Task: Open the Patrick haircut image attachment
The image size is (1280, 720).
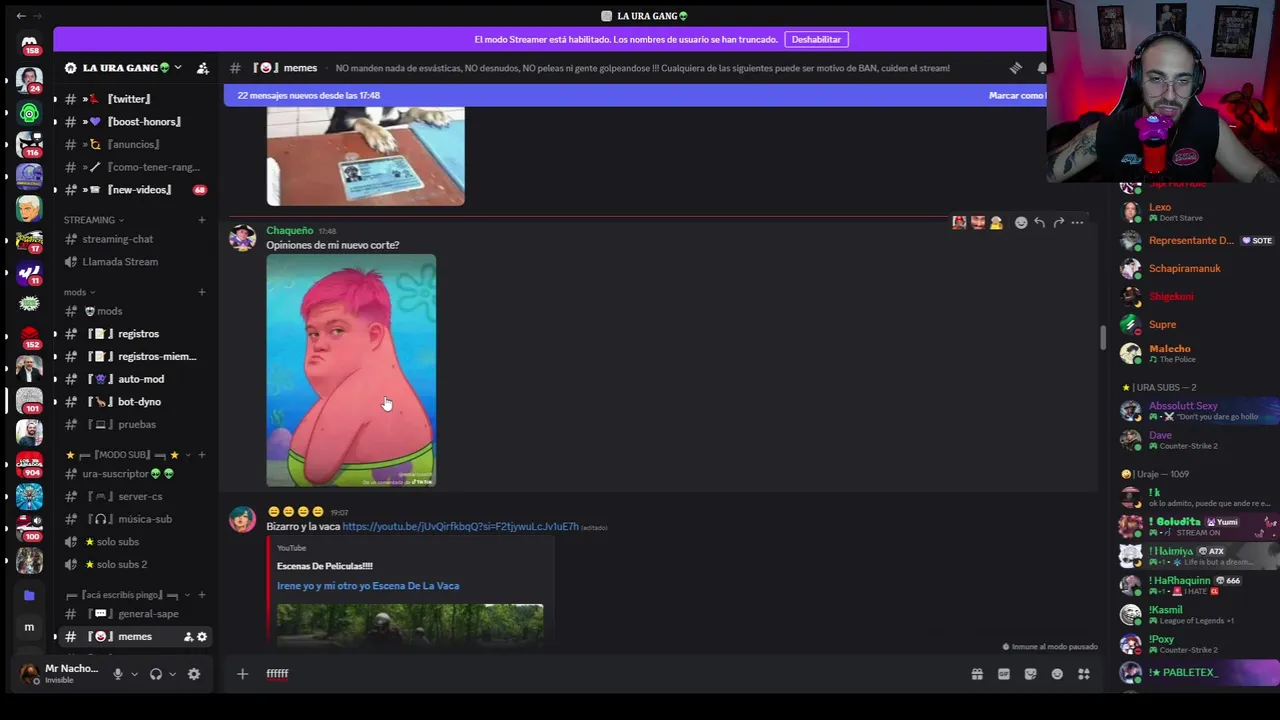Action: [351, 370]
